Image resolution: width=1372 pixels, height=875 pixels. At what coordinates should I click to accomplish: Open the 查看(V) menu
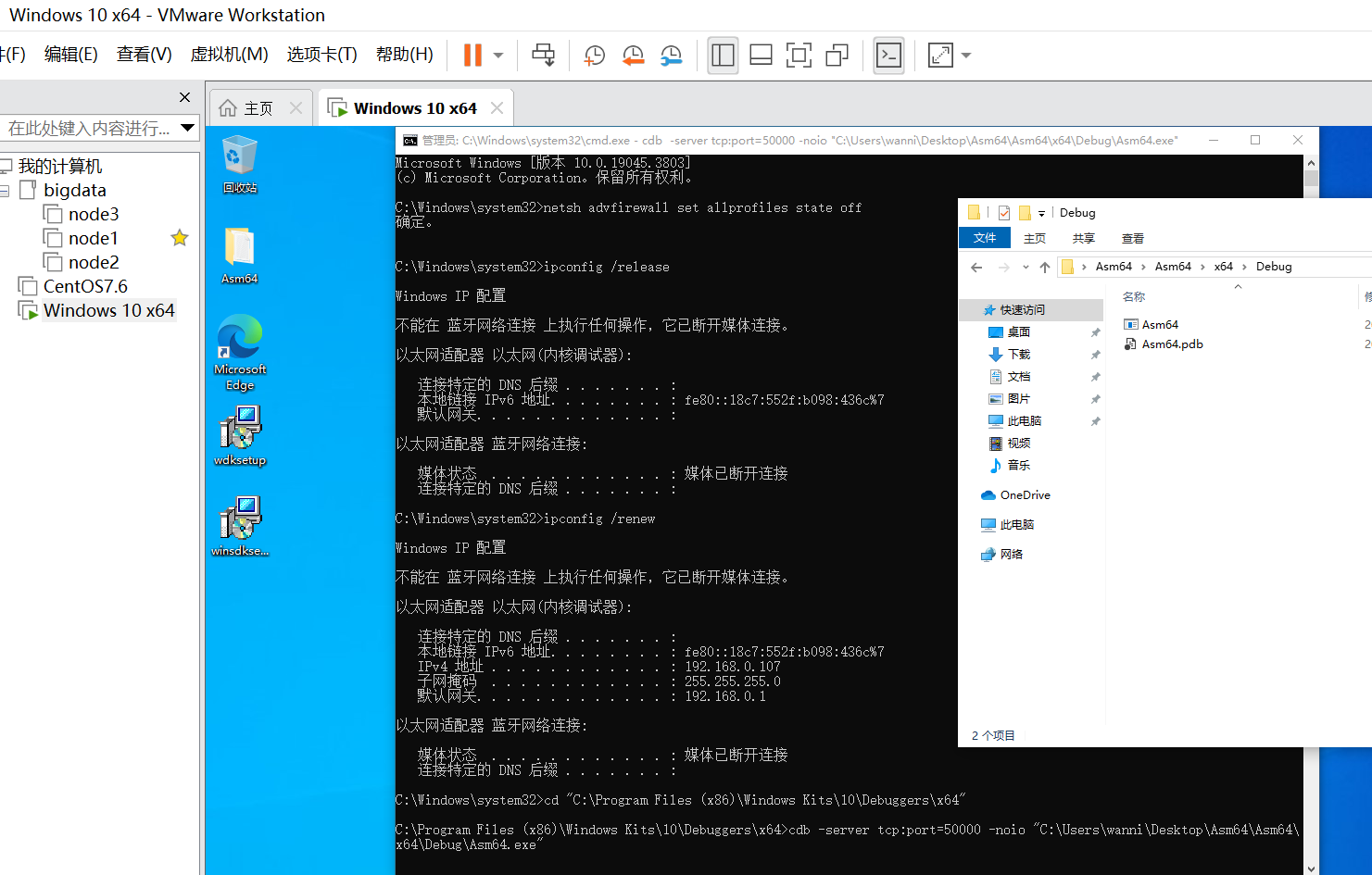145,55
